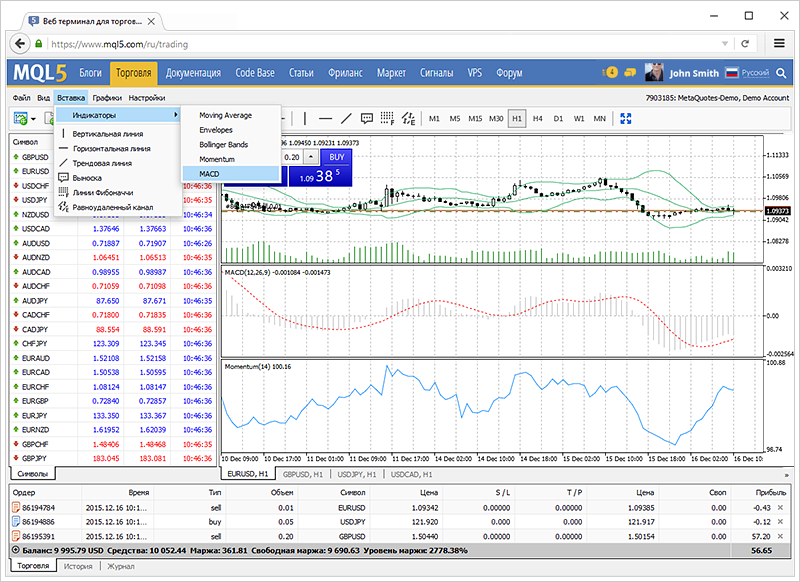Toggle the H4 timeframe button
This screenshot has width=800, height=582.
(537, 118)
